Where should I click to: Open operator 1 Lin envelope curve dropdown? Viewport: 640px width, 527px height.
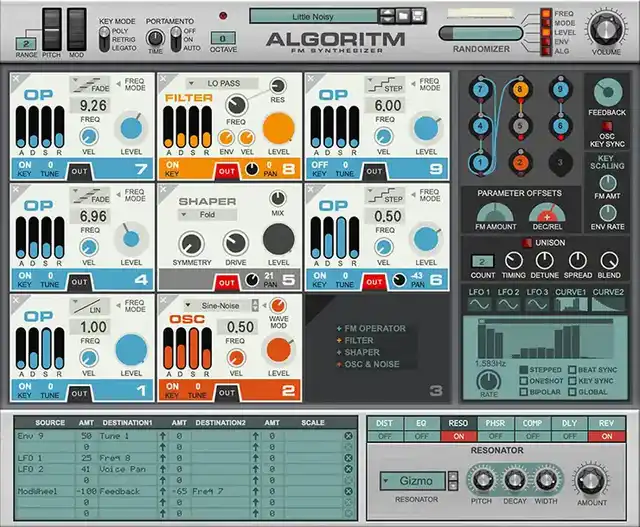90,306
